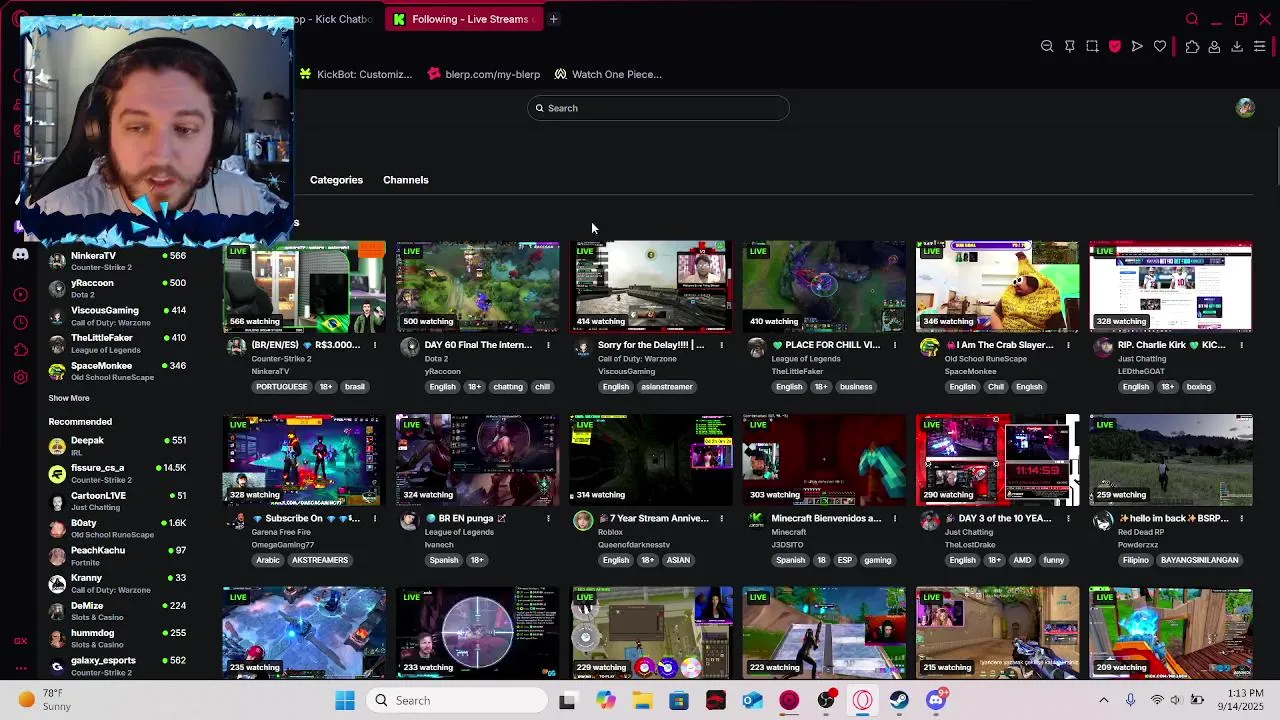
Task: Take a snapshot with the crop icon
Action: click(x=1092, y=46)
